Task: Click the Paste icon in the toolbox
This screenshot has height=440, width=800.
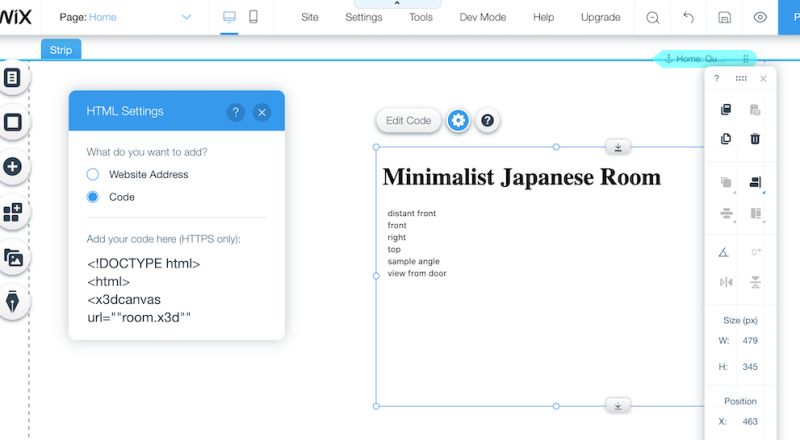Action: pos(755,109)
